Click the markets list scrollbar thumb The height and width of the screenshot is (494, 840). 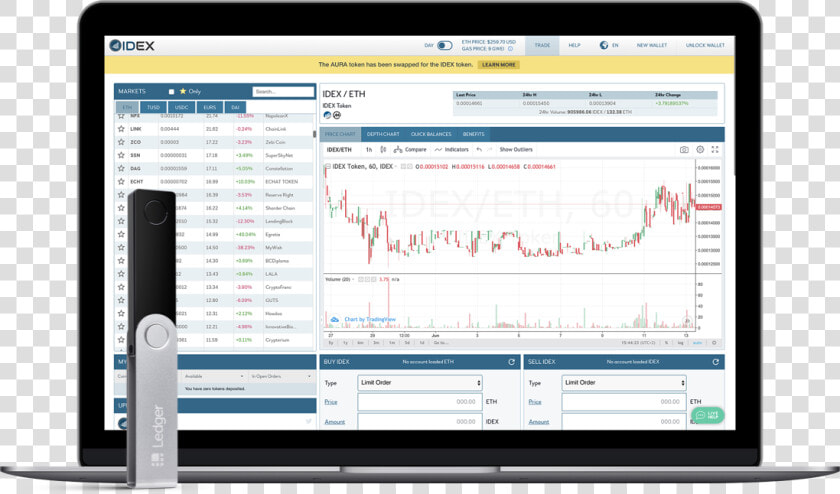point(314,134)
